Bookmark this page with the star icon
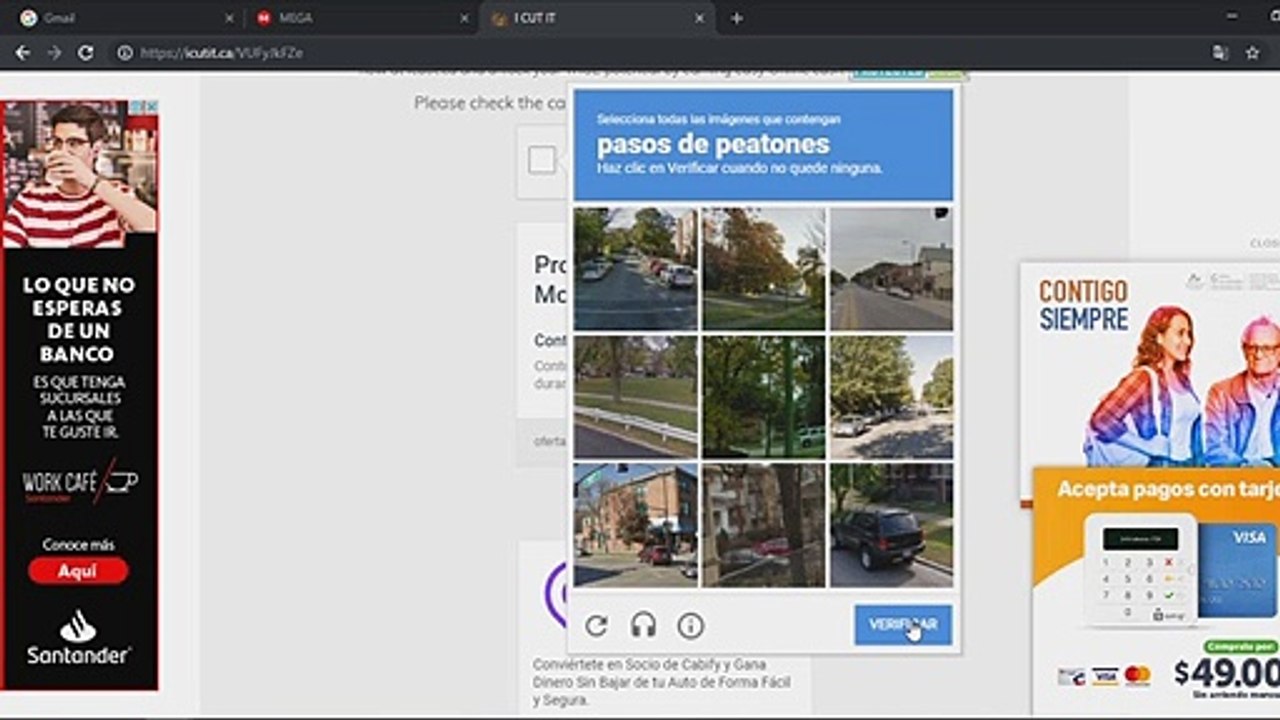 click(x=1252, y=53)
